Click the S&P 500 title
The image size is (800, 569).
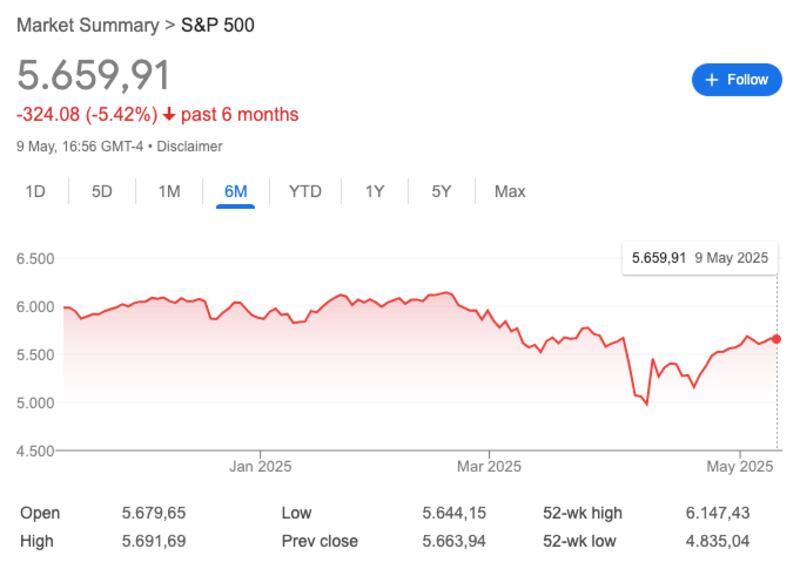point(217,24)
